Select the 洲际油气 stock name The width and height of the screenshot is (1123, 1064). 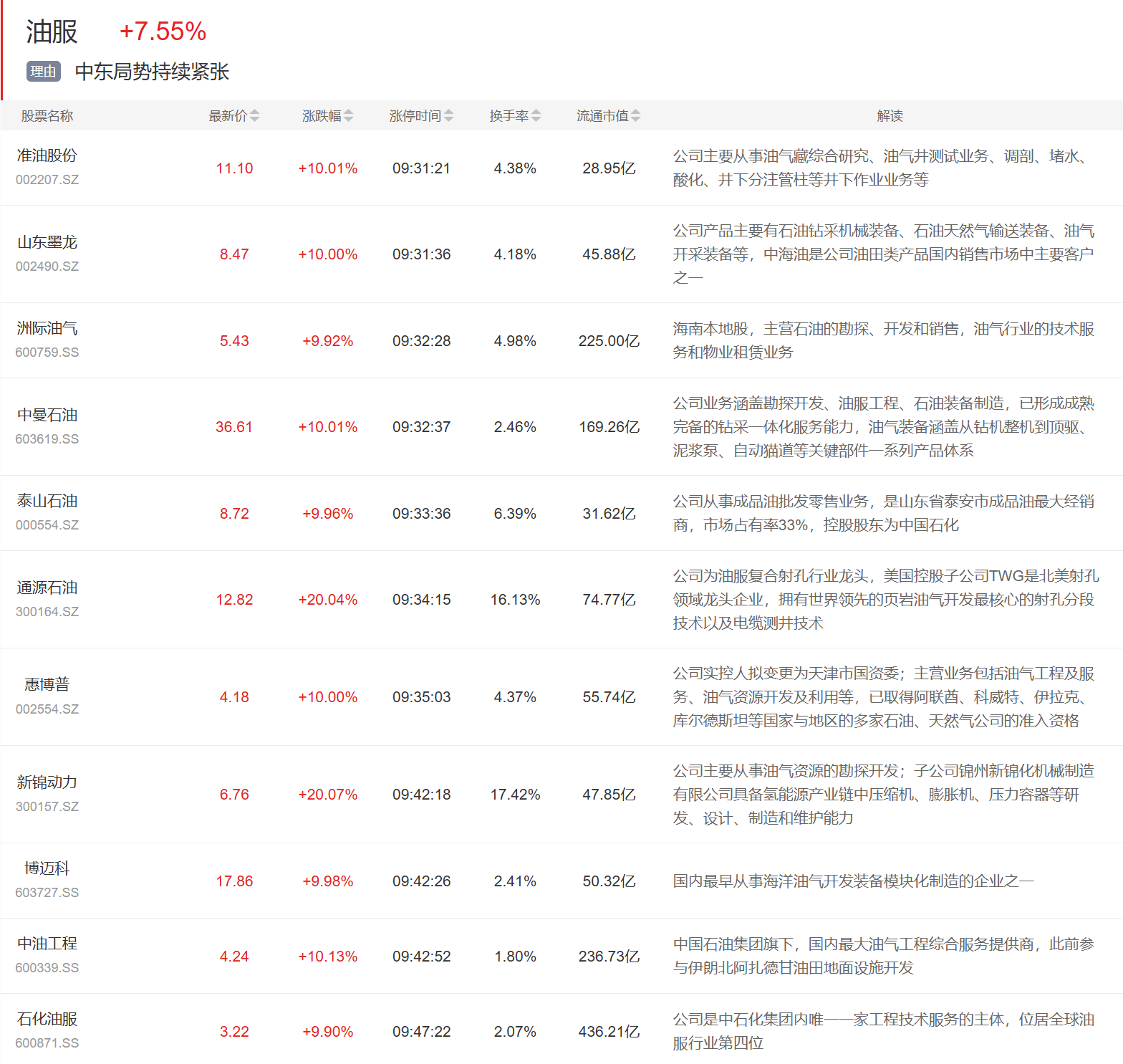click(47, 329)
